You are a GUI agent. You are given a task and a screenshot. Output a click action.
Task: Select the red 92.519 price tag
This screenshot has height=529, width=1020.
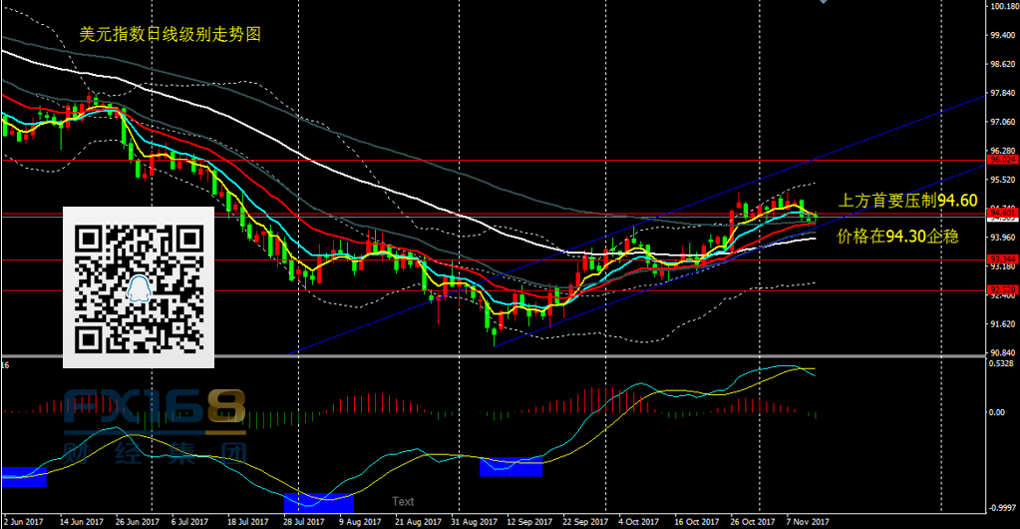[1002, 291]
